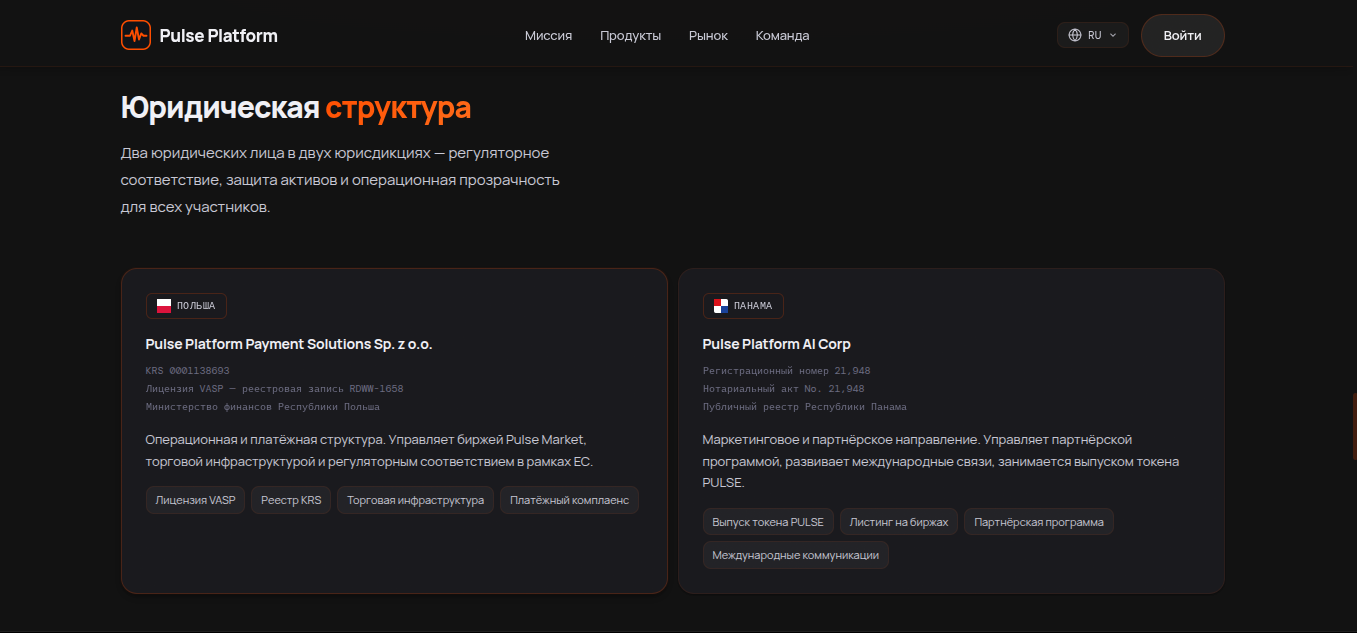Click the KRS 0001138693 text
This screenshot has width=1357, height=633.
pos(188,371)
